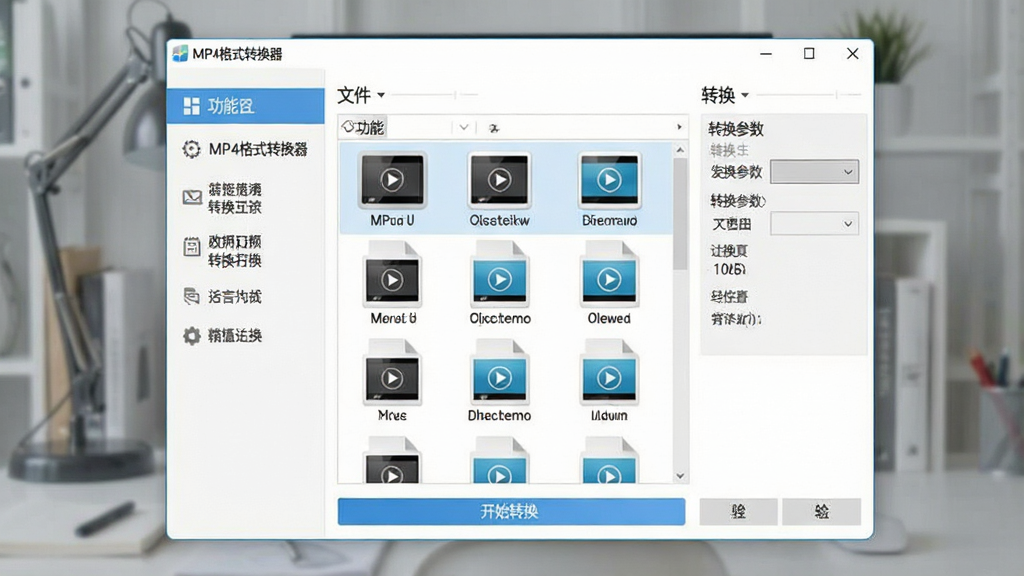
Task: Click the right arrow in the path bar
Action: pyautogui.click(x=679, y=127)
